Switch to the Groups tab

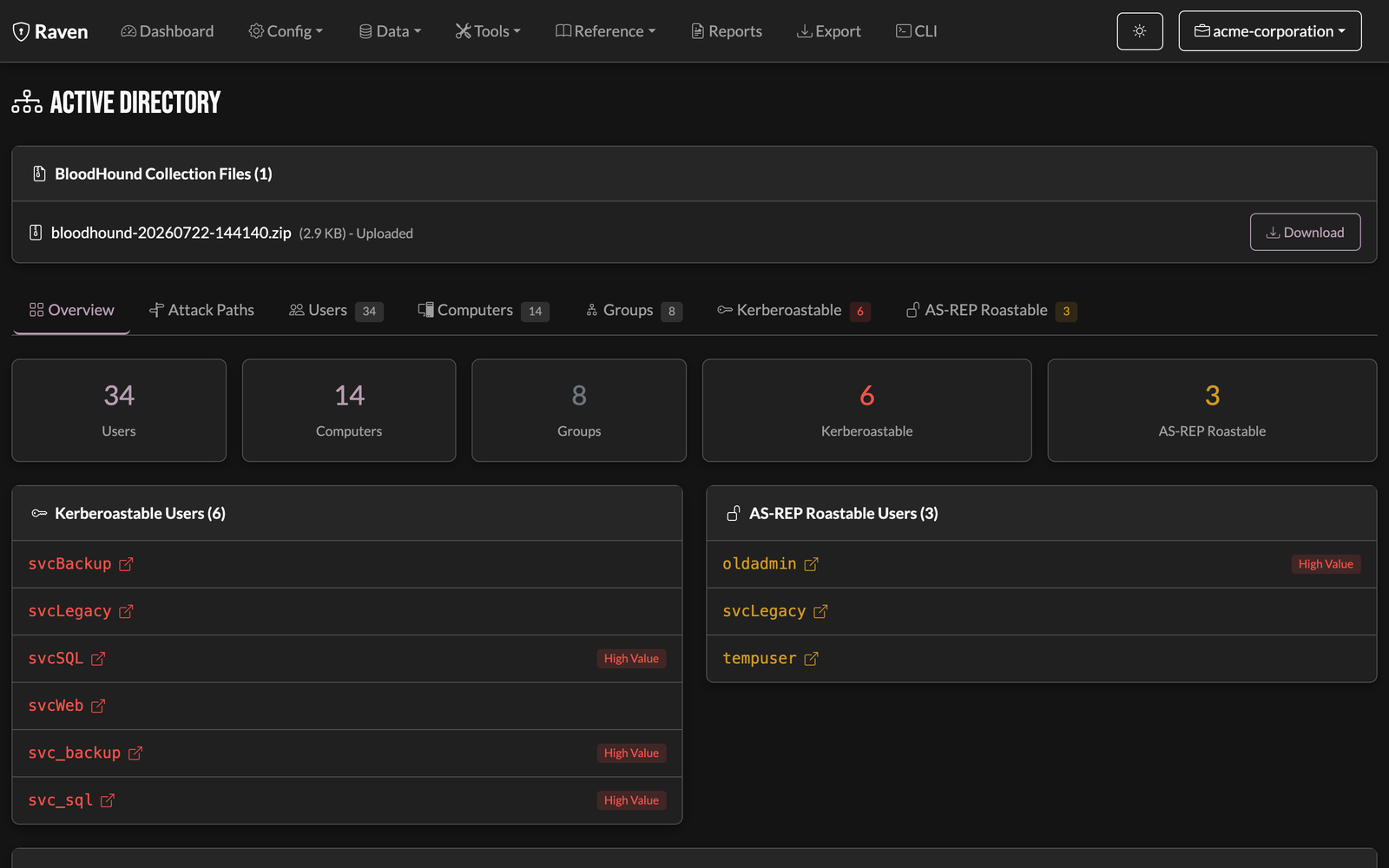[634, 311]
